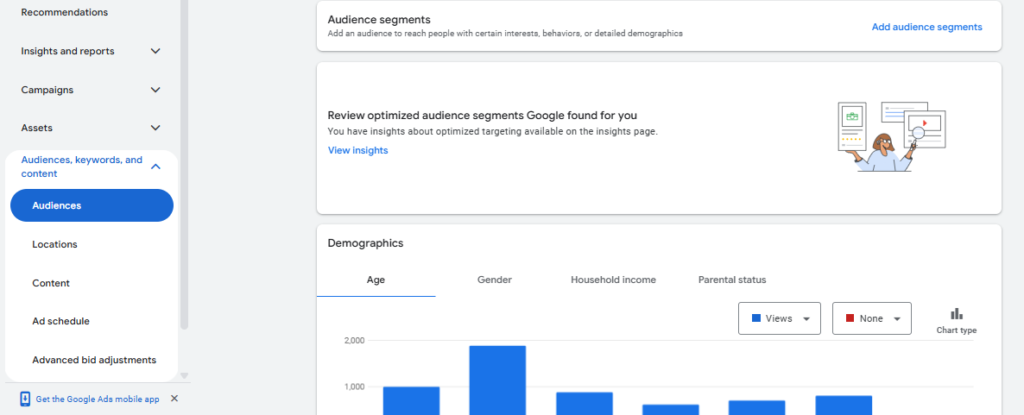1024x415 pixels.
Task: Click the Campaigns label in the sidebar
Action: click(x=47, y=90)
